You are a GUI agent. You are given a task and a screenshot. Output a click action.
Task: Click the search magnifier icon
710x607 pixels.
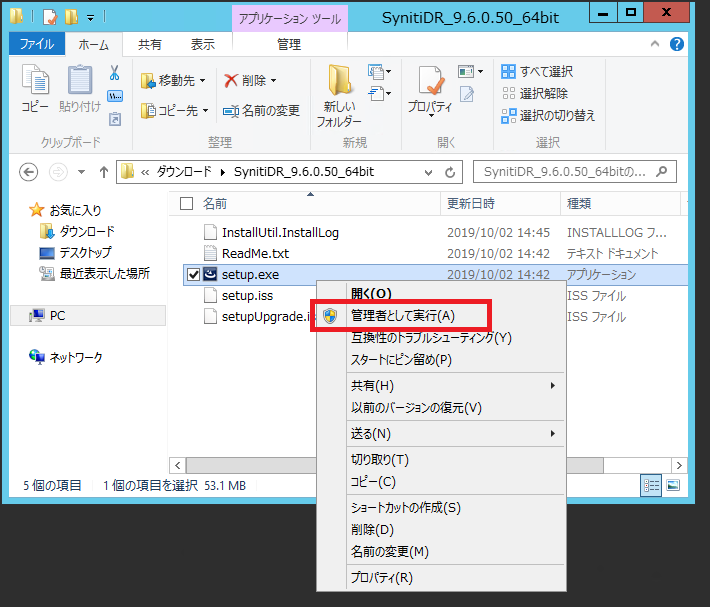(x=662, y=172)
